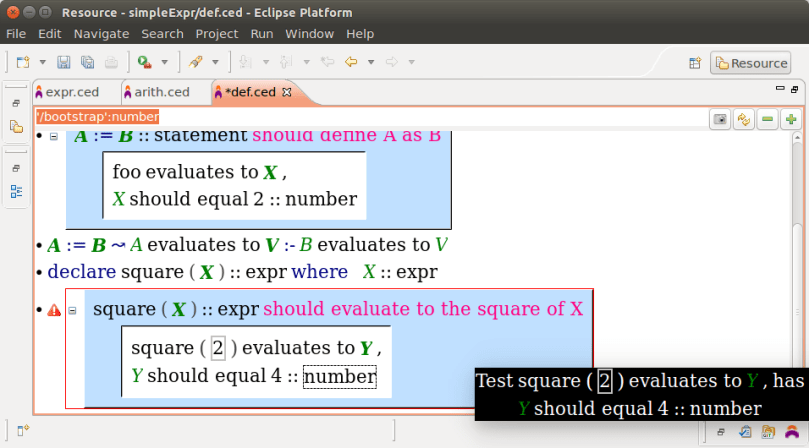Click the outline view icon in left sidebar
This screenshot has width=809, height=448.
[x=16, y=190]
